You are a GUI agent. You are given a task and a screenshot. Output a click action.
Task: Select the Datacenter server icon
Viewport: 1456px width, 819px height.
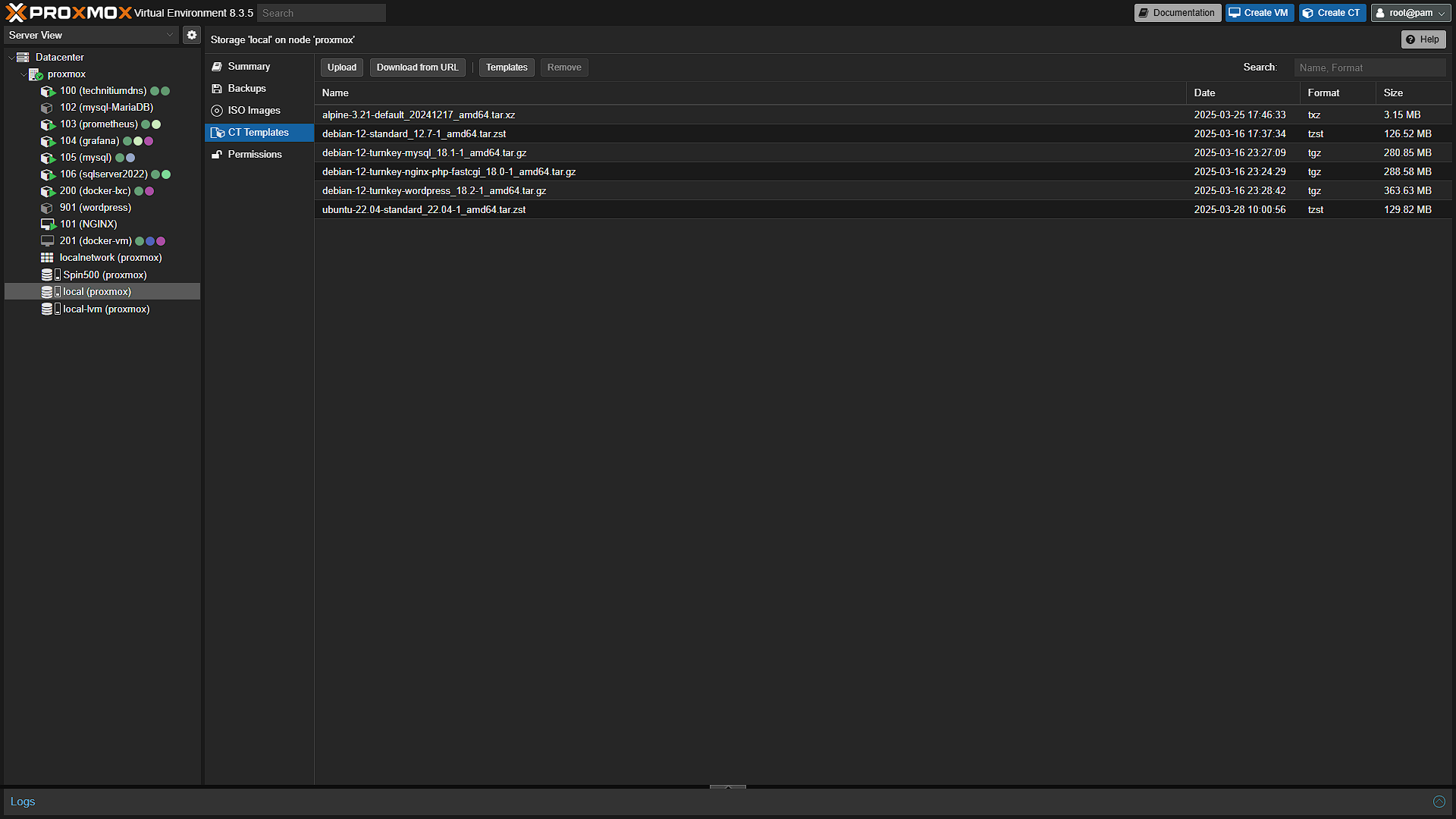click(x=23, y=57)
